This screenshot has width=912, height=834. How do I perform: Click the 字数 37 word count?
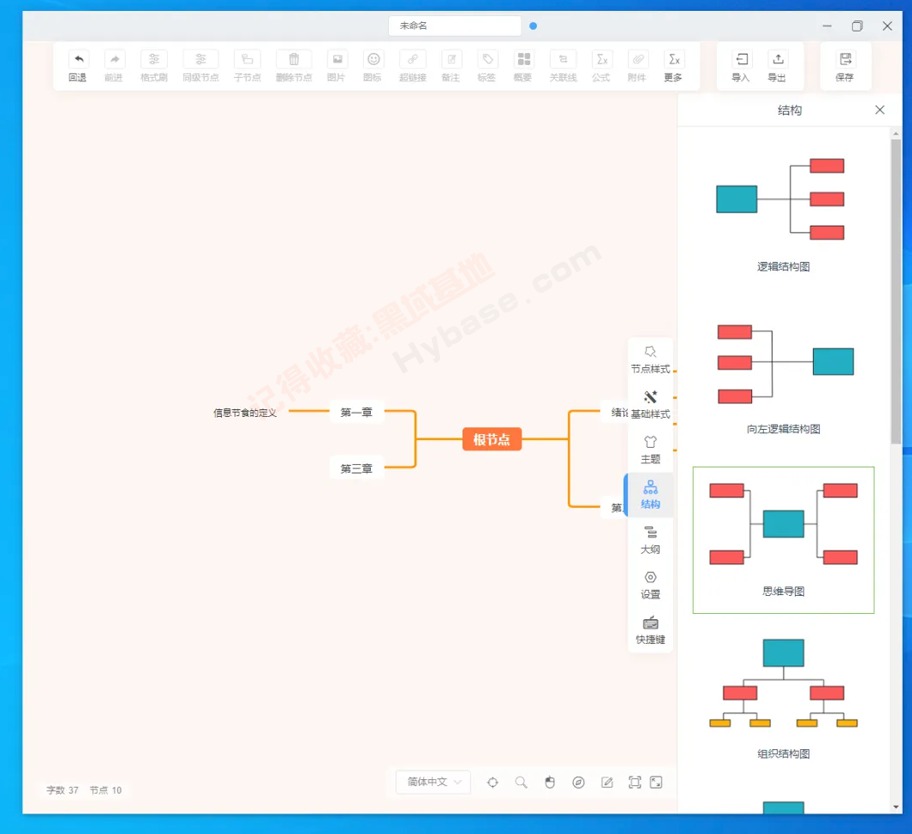tap(62, 790)
